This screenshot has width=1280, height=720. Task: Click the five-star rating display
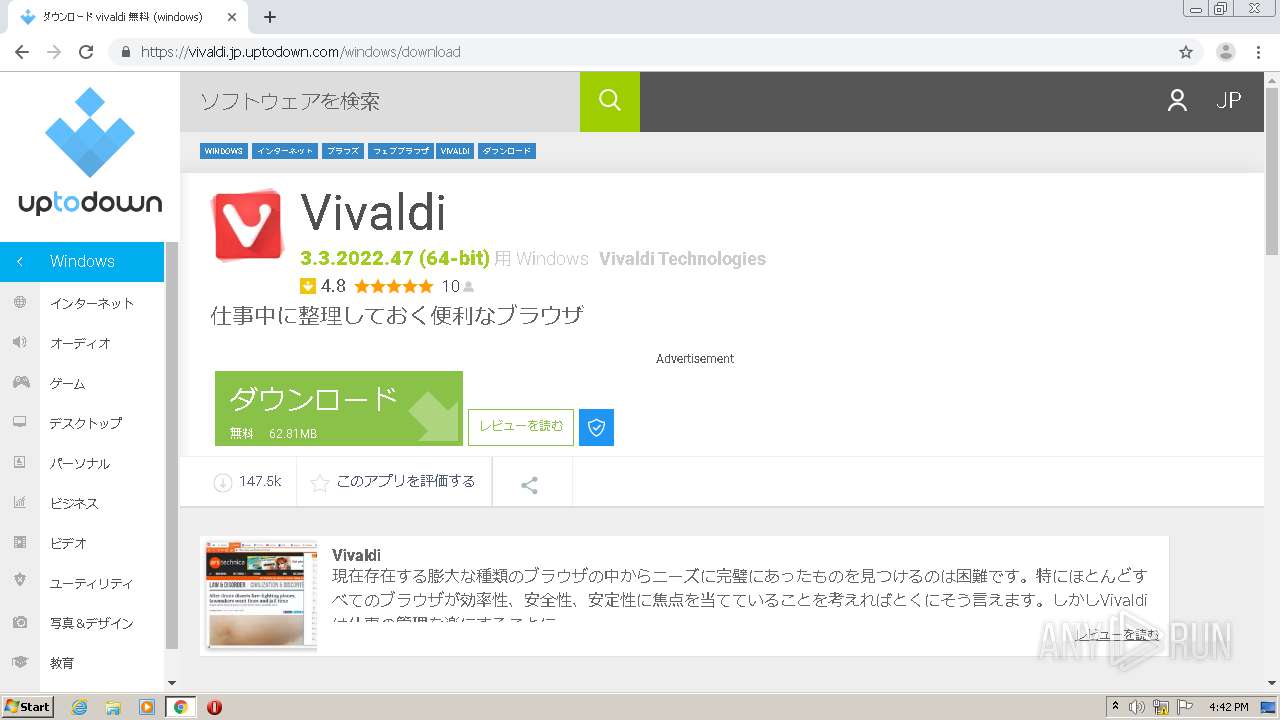(x=394, y=286)
